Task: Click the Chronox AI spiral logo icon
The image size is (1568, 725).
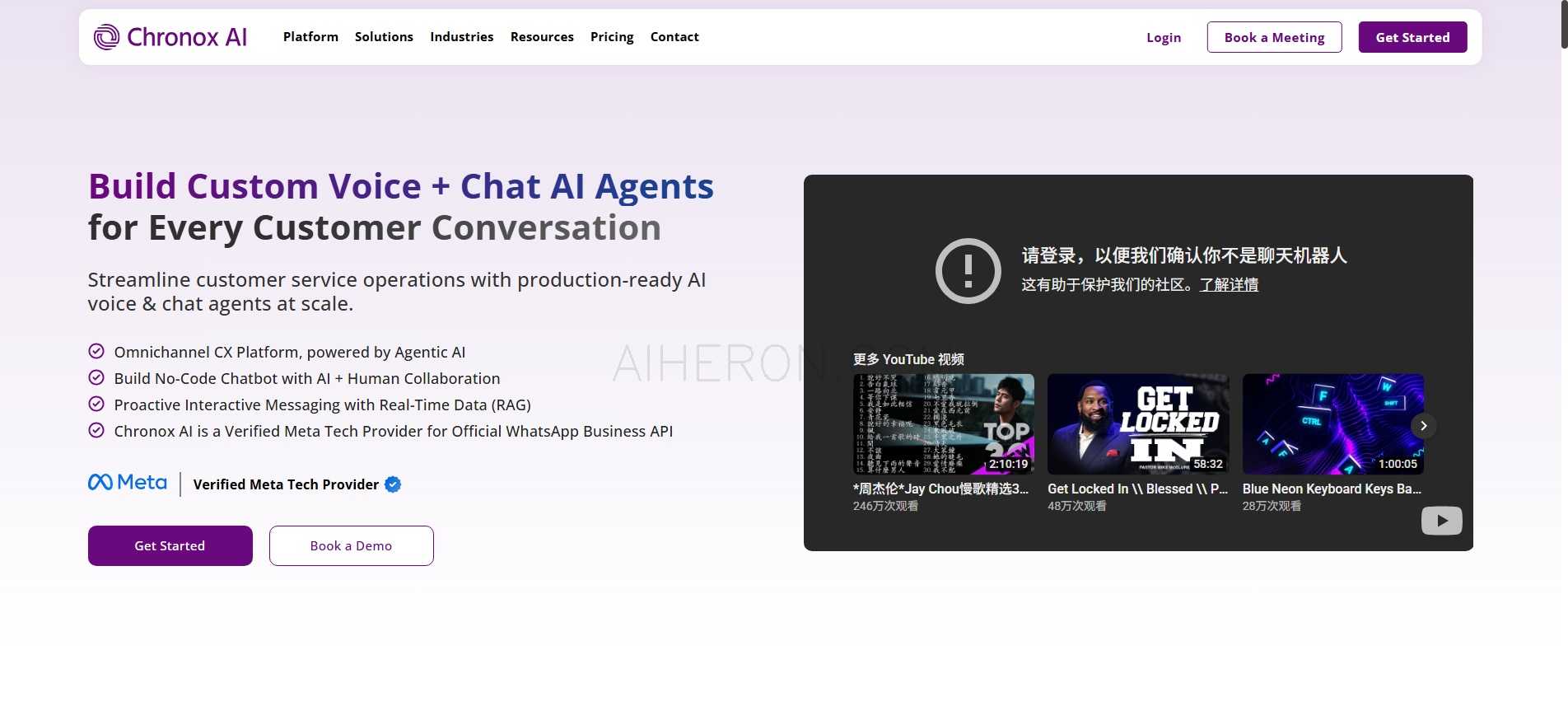Action: tap(106, 37)
